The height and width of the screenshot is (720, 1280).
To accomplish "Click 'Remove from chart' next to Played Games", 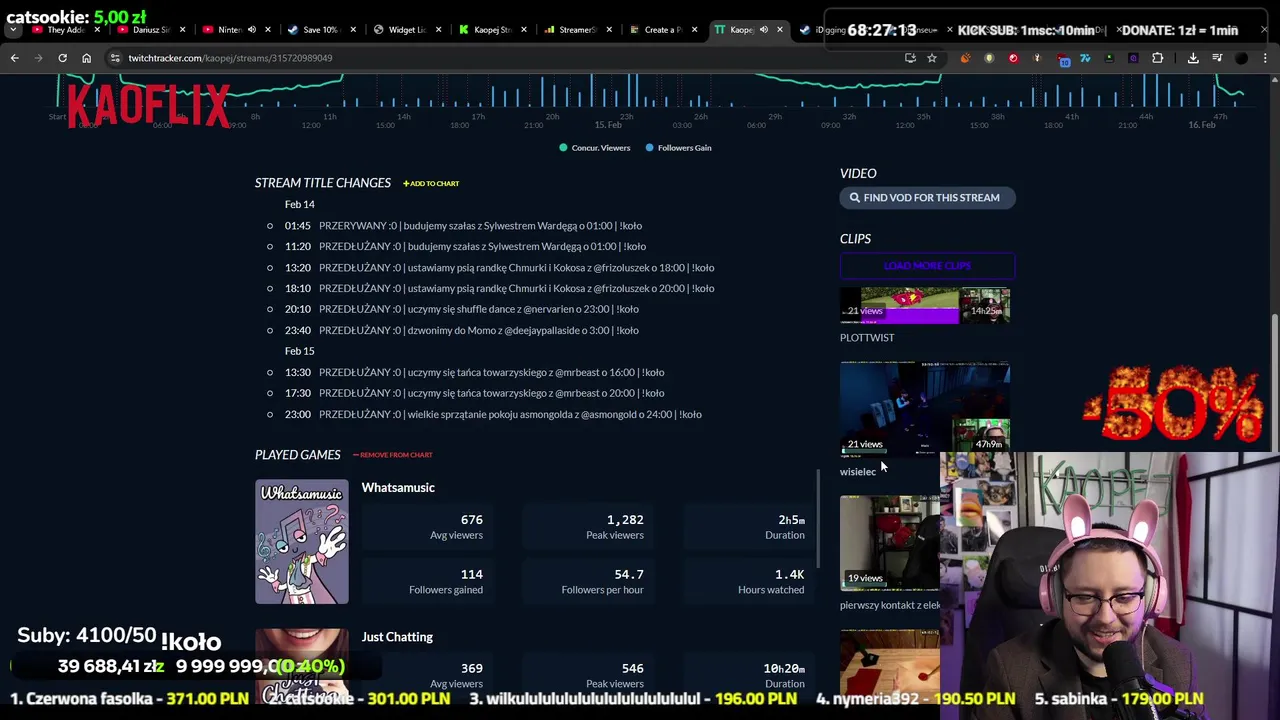I will [x=393, y=455].
